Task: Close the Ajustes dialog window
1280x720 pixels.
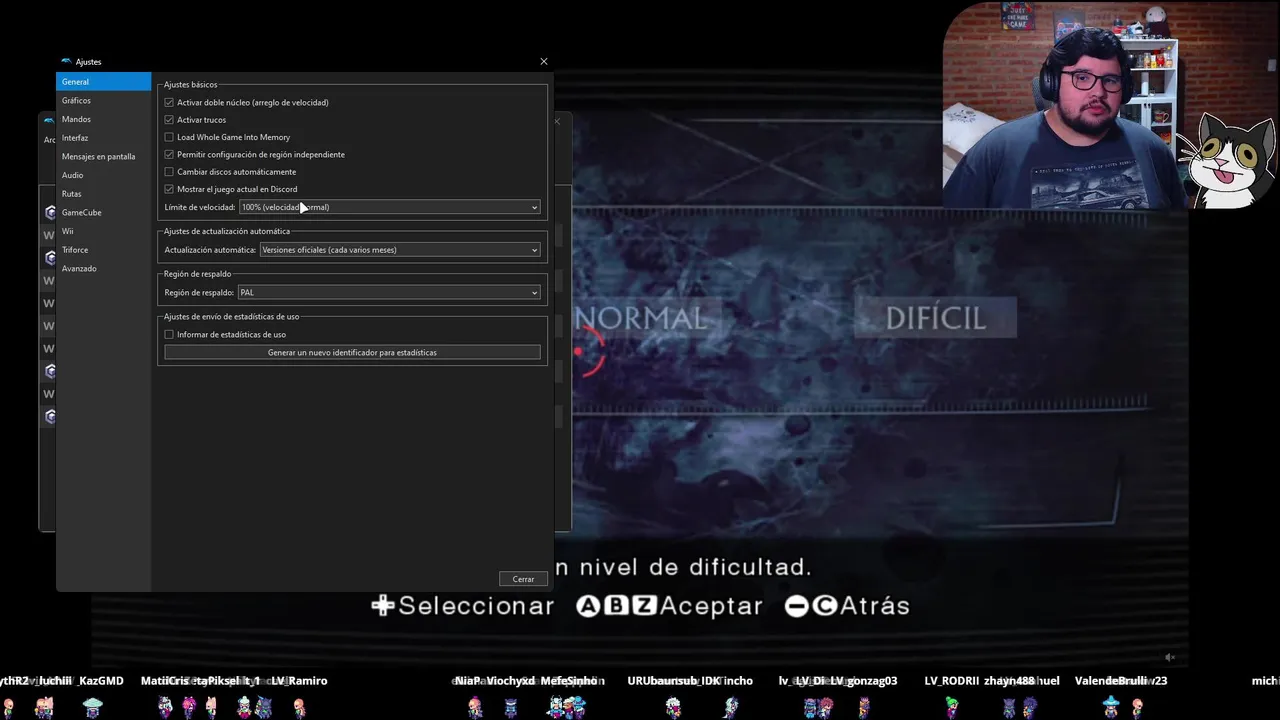Action: 544,61
